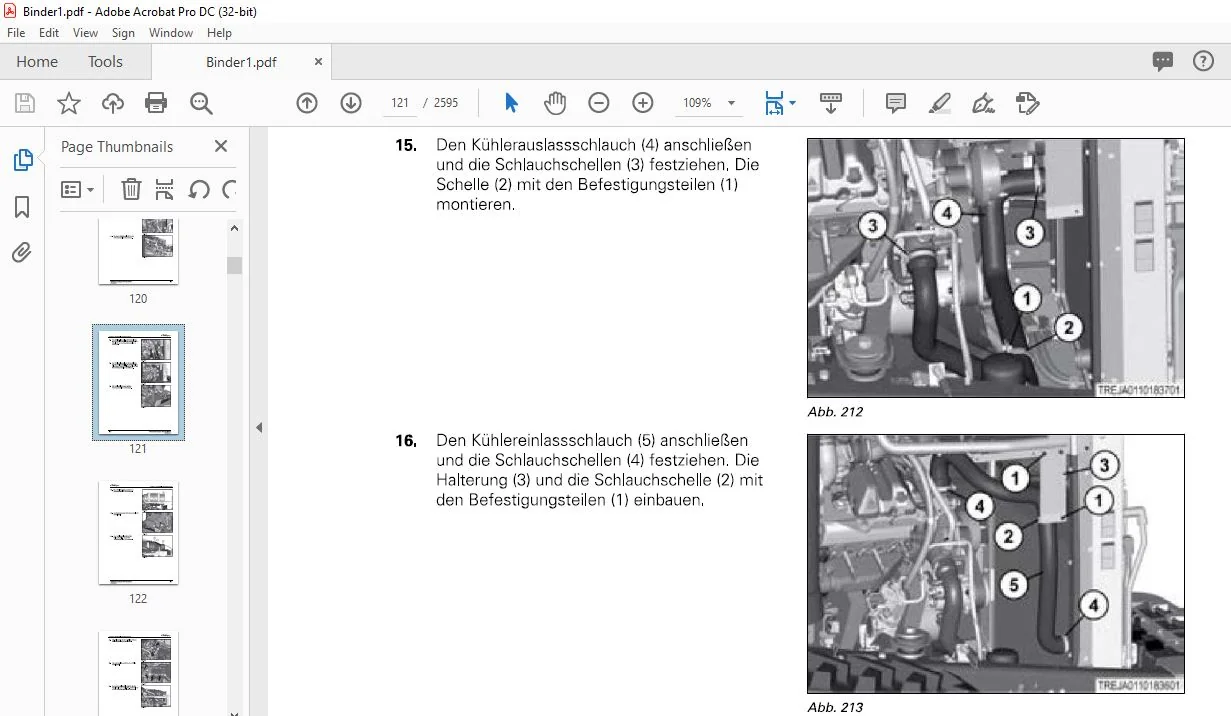Activate the Hand pan tool

(x=555, y=103)
